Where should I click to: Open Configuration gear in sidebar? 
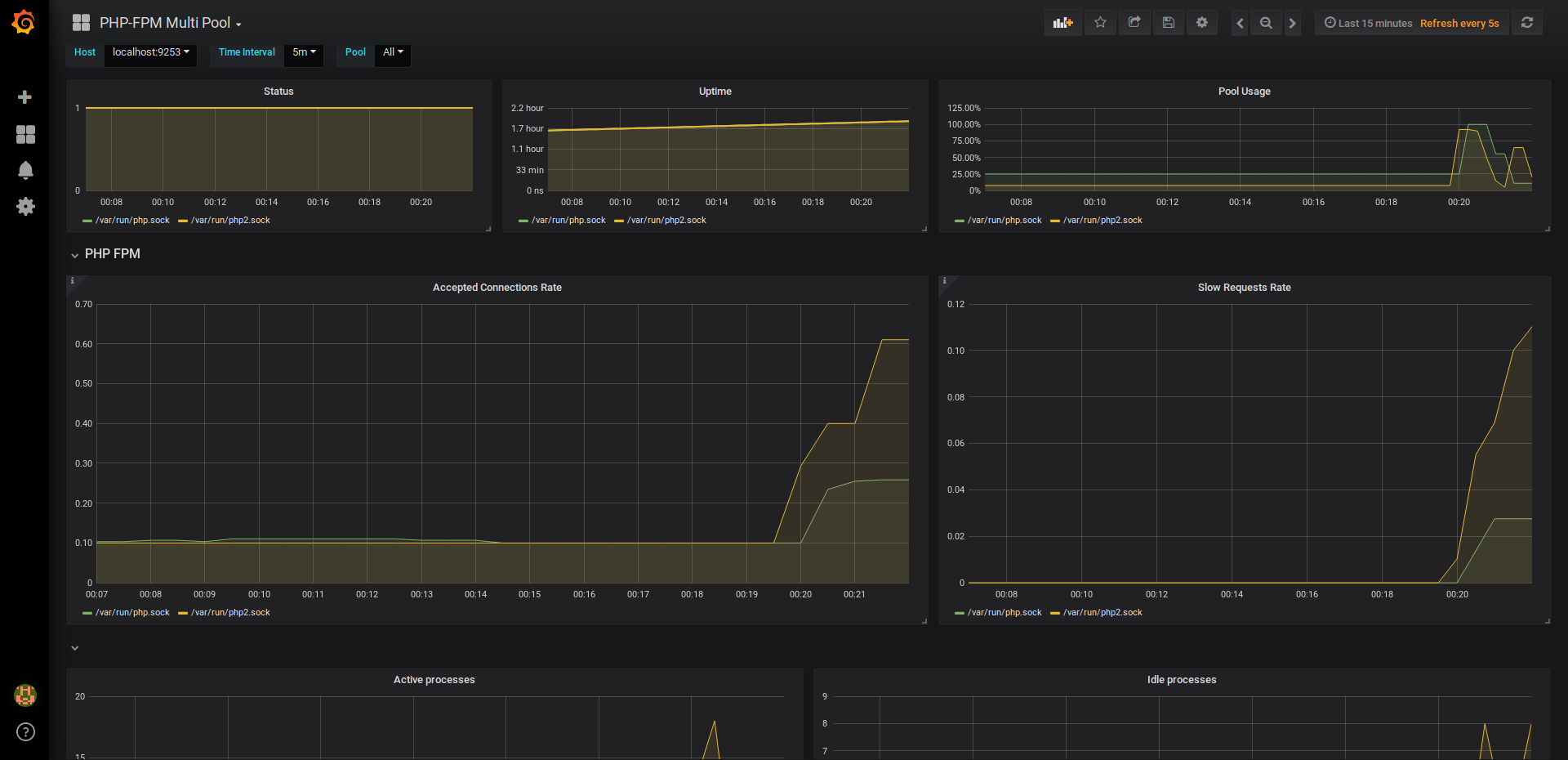(25, 206)
